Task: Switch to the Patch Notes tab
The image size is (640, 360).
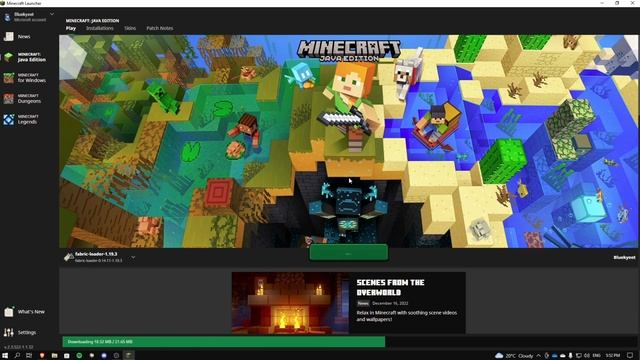Action: coord(160,28)
